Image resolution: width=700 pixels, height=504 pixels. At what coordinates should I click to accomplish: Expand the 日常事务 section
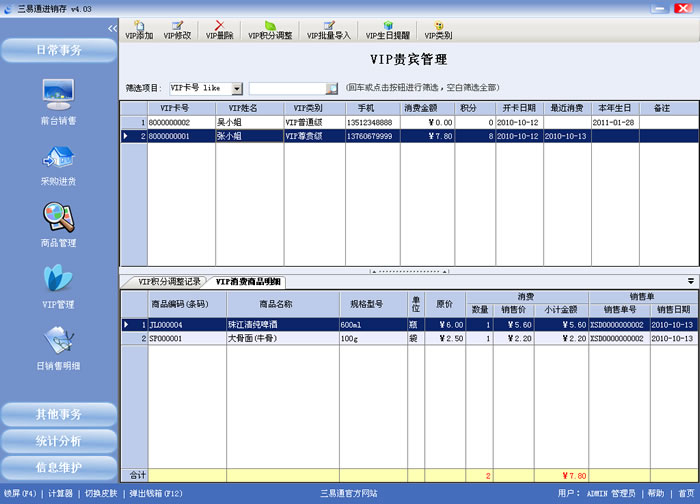coord(59,50)
